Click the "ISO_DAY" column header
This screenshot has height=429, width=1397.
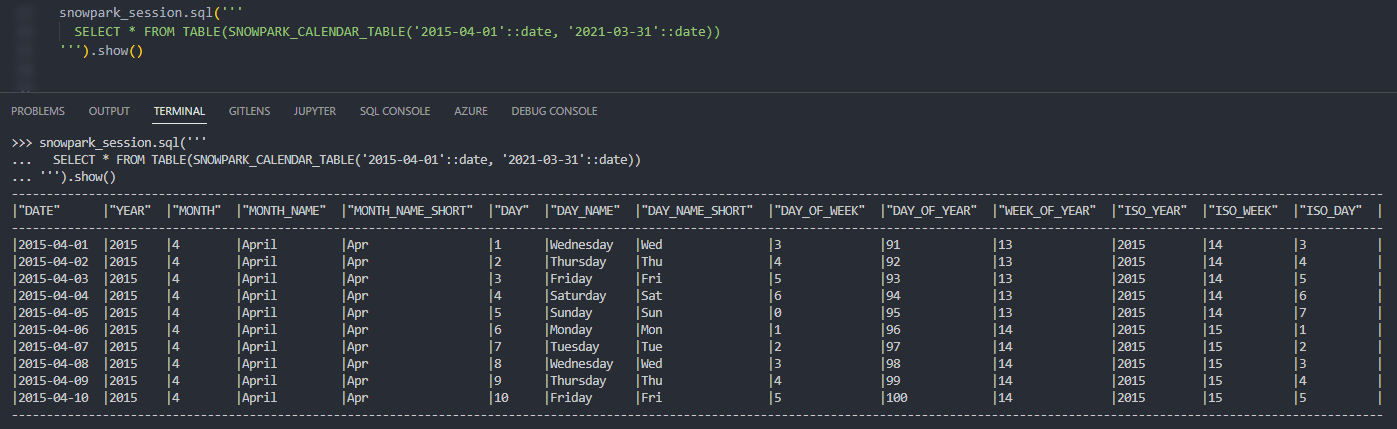1329,210
